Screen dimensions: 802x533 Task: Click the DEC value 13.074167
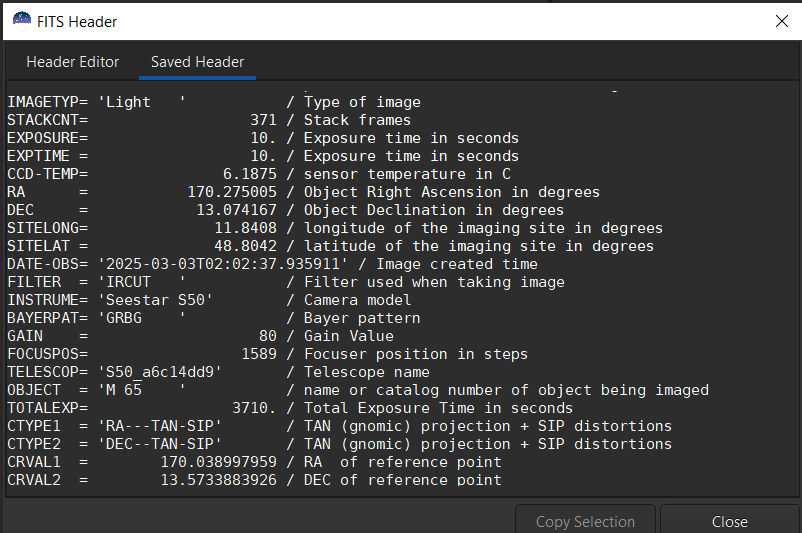point(236,210)
